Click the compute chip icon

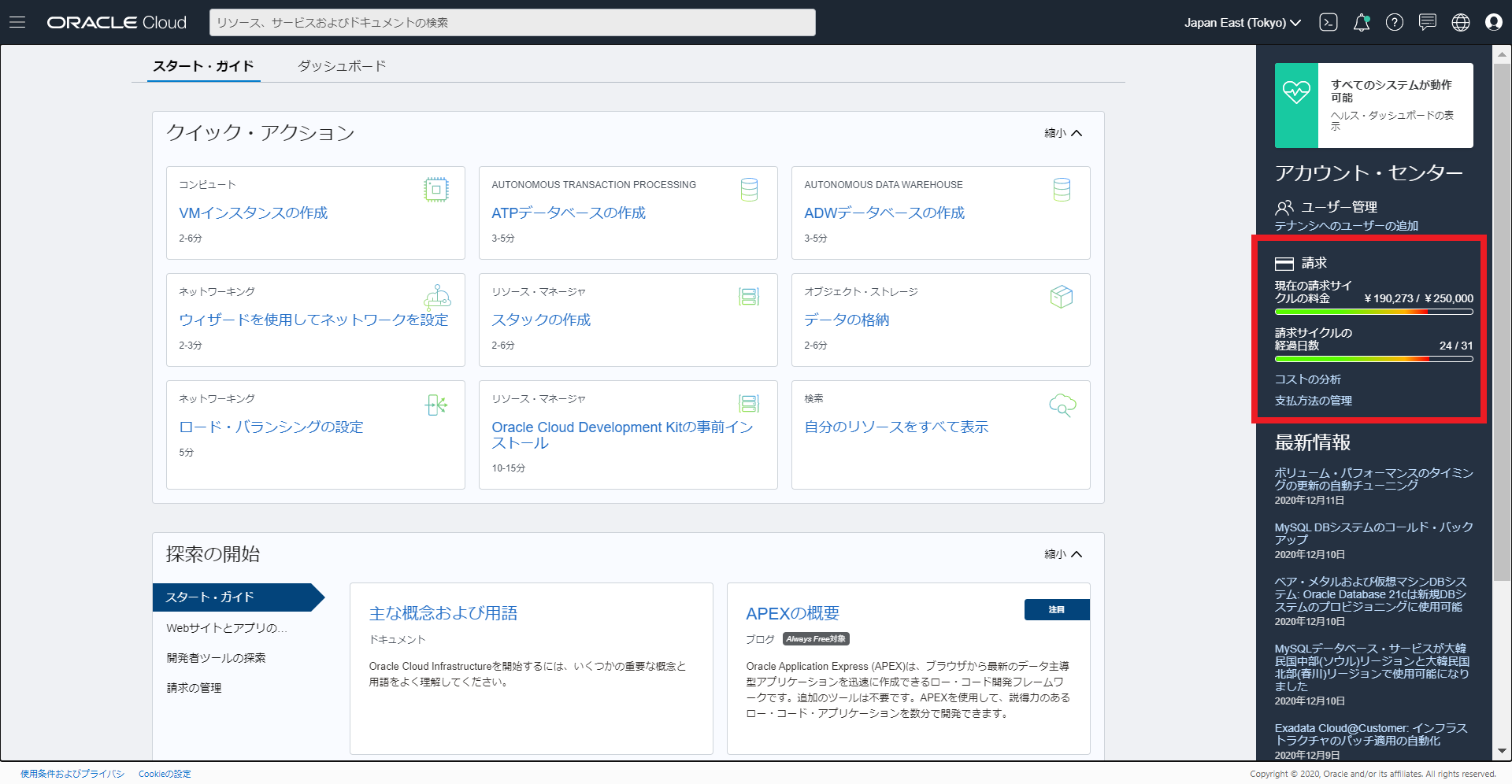click(435, 190)
